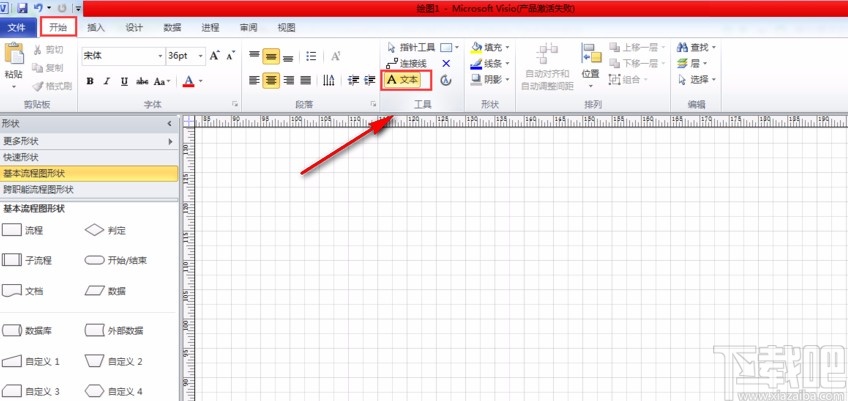The height and width of the screenshot is (401, 848).
Task: Collapse the Shapes (形状) pane chevron
Action: [169, 124]
